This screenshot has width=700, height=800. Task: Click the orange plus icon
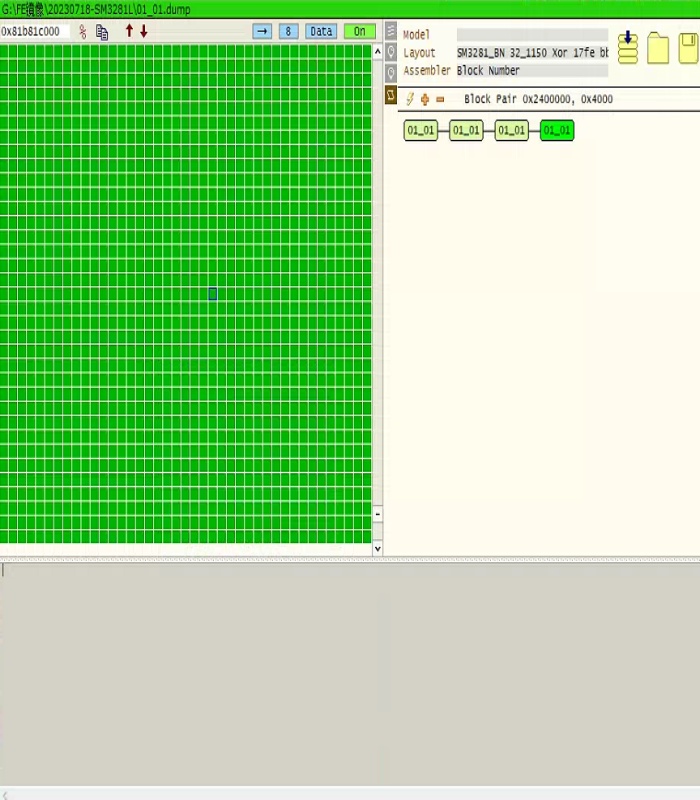click(x=425, y=99)
